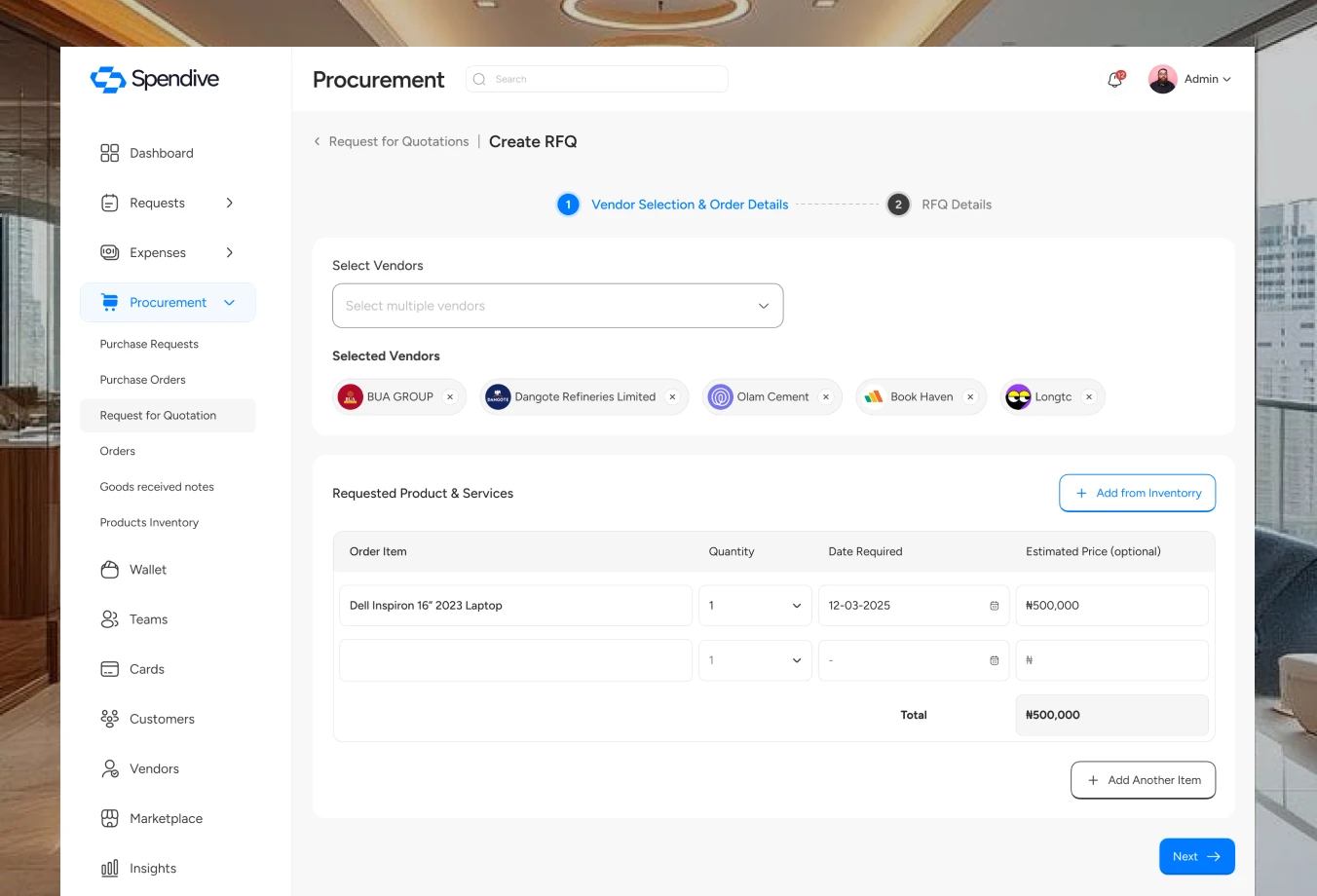Viewport: 1317px width, 896px height.
Task: Click the Expenses sidebar icon
Action: click(x=110, y=252)
